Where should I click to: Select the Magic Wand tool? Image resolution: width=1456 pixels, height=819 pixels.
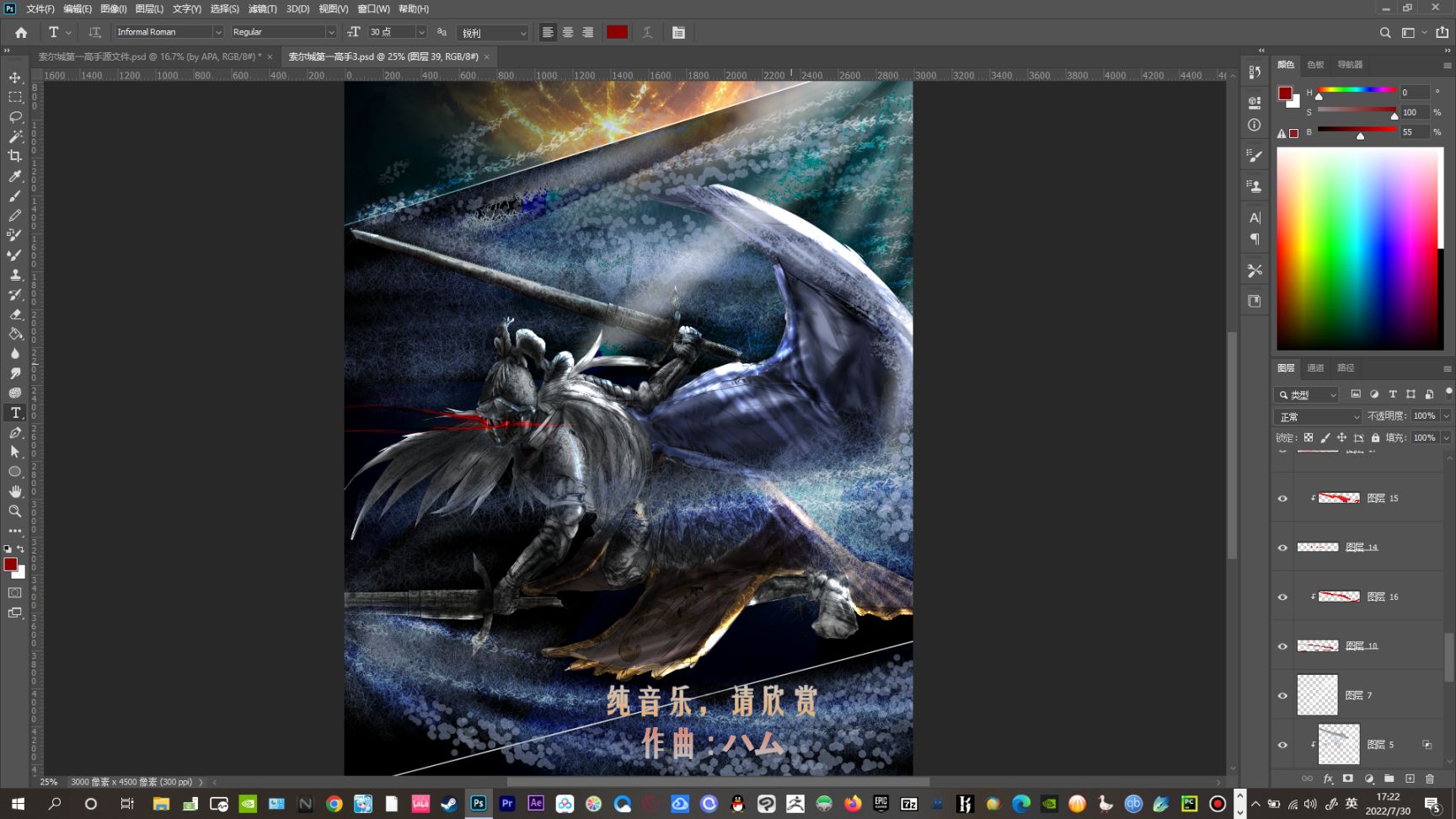tap(15, 136)
